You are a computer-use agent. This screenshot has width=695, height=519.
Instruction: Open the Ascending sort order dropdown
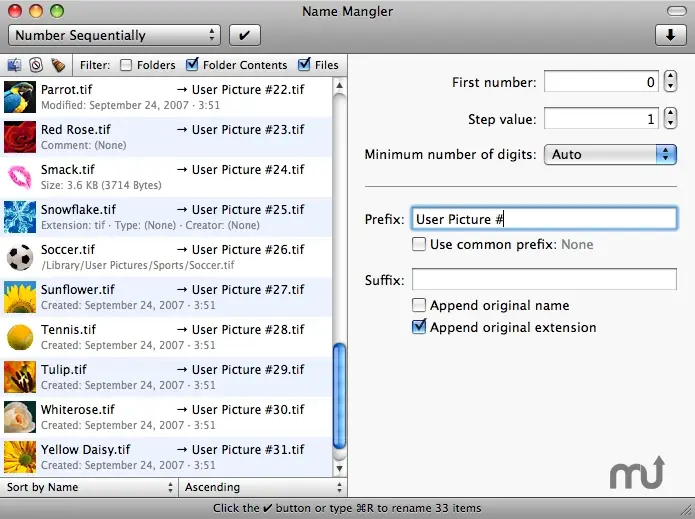coord(263,487)
